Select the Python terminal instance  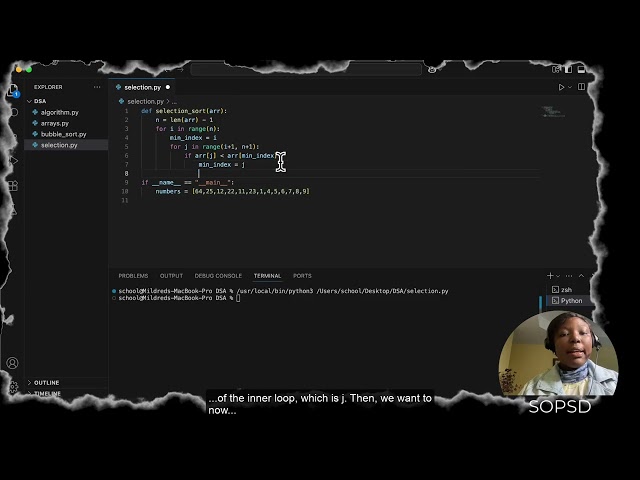click(567, 301)
